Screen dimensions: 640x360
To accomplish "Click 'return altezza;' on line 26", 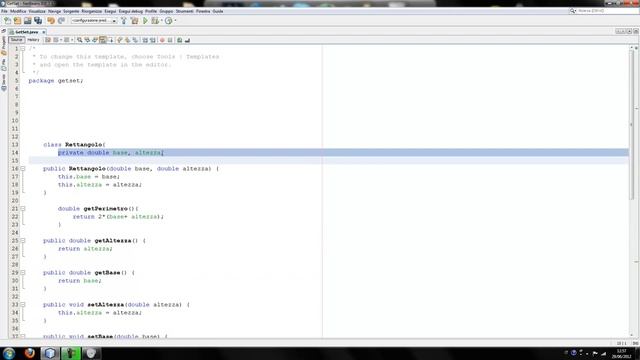I will pyautogui.click(x=85, y=249).
